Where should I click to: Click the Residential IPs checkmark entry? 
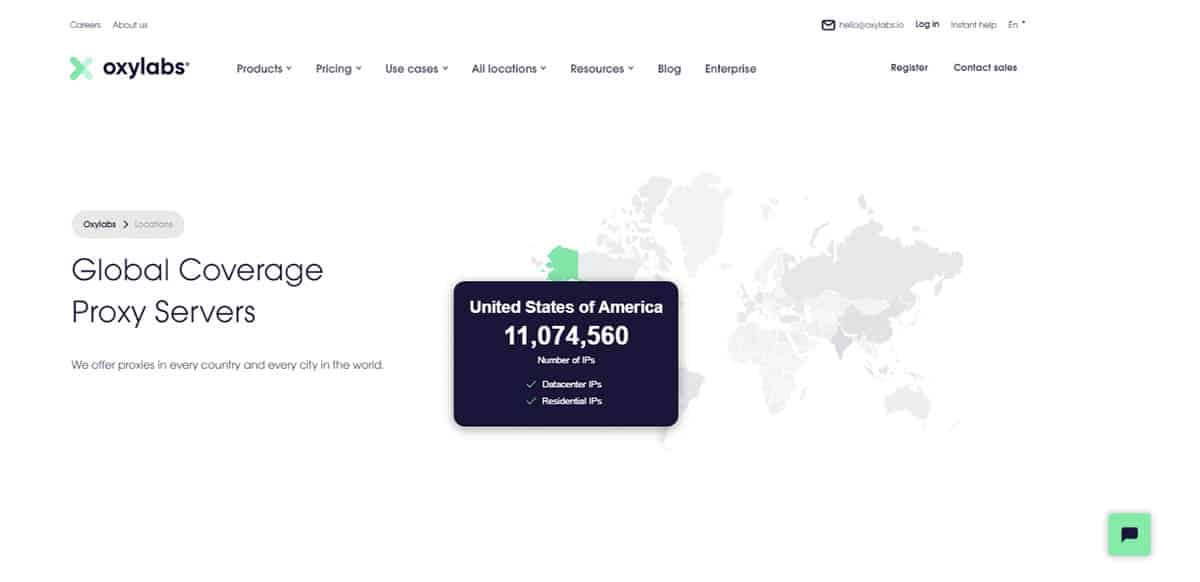pos(564,401)
